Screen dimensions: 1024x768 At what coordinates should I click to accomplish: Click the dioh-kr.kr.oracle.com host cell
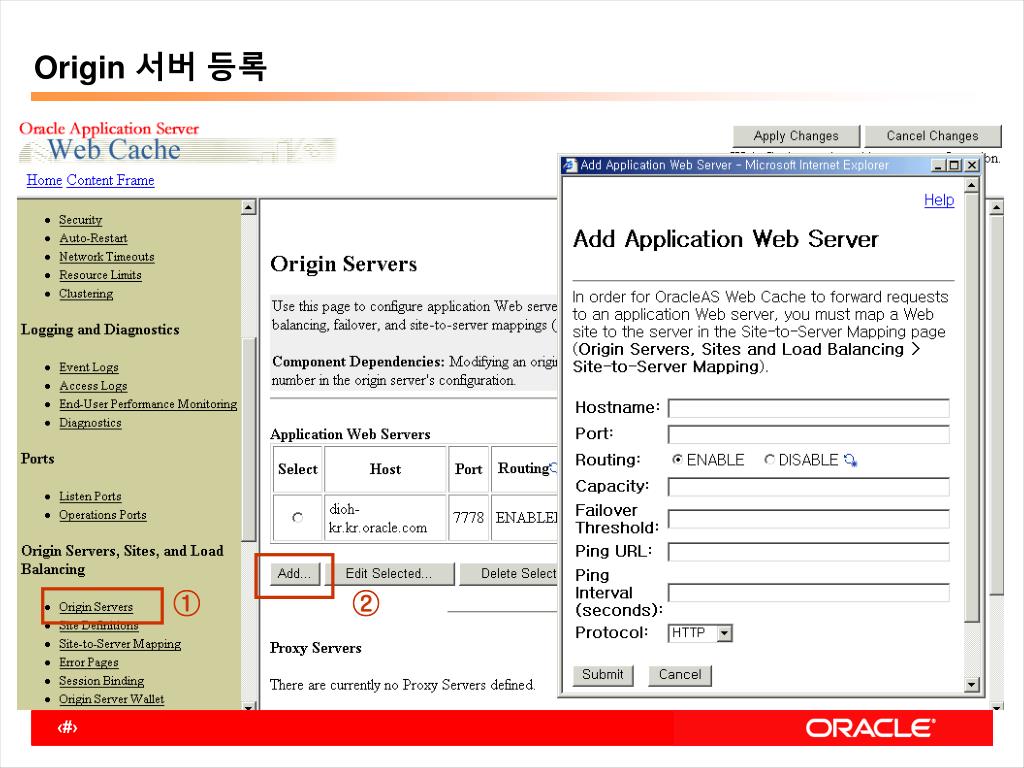[x=385, y=517]
